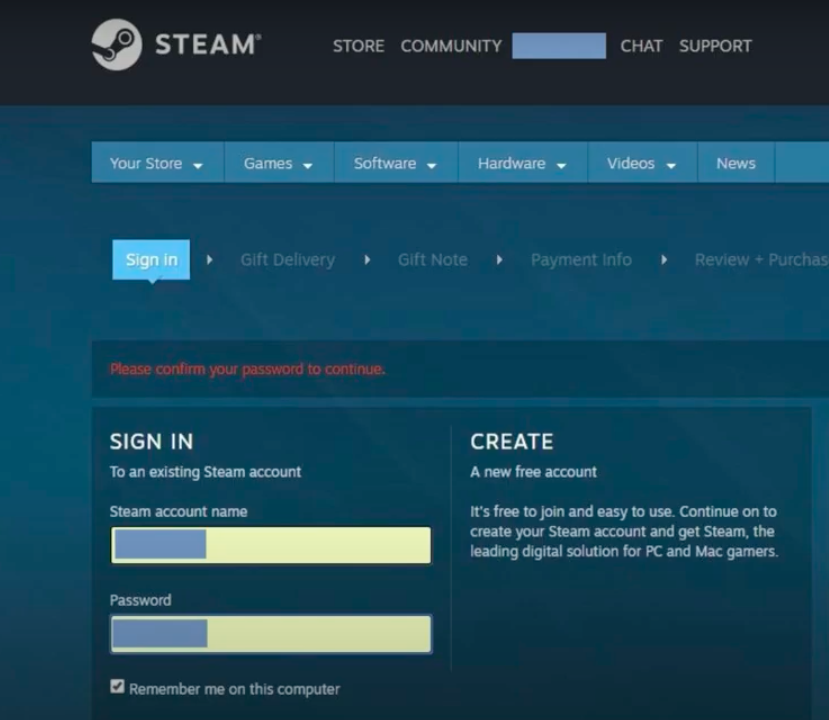
Task: Click the Gift Delivery breadcrumb step
Action: tap(287, 259)
